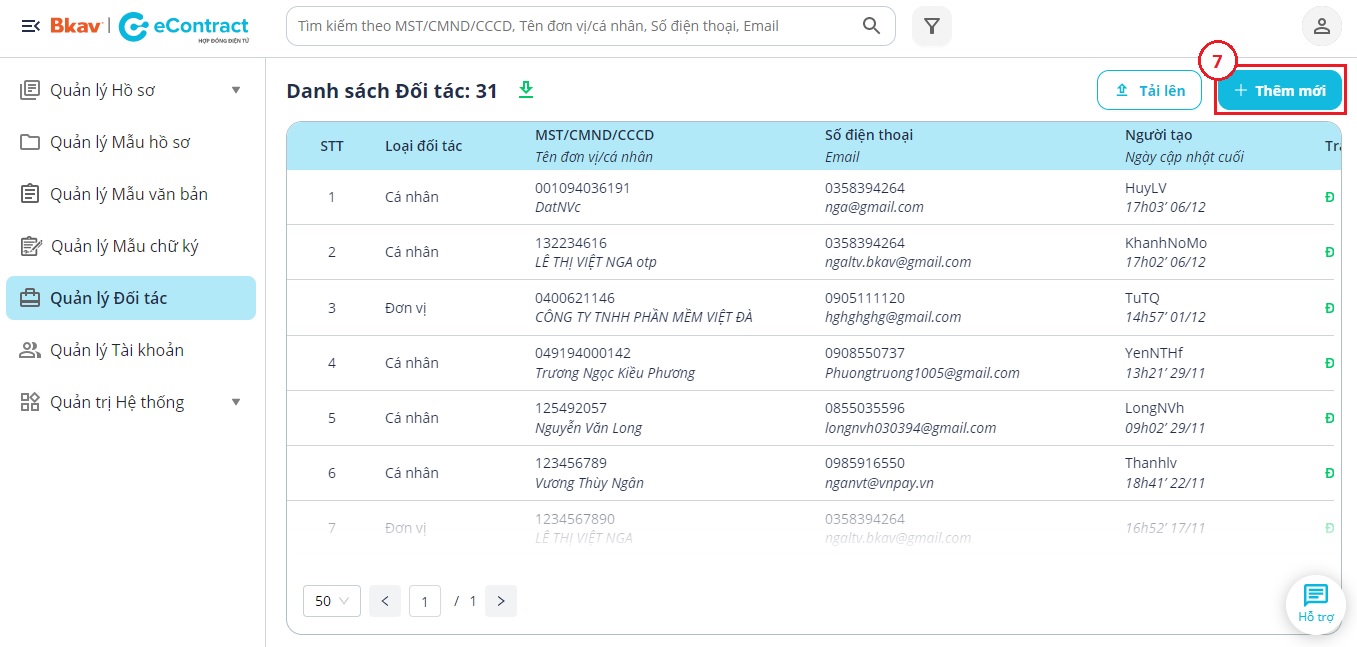Download the partner list via green arrow

(526, 90)
